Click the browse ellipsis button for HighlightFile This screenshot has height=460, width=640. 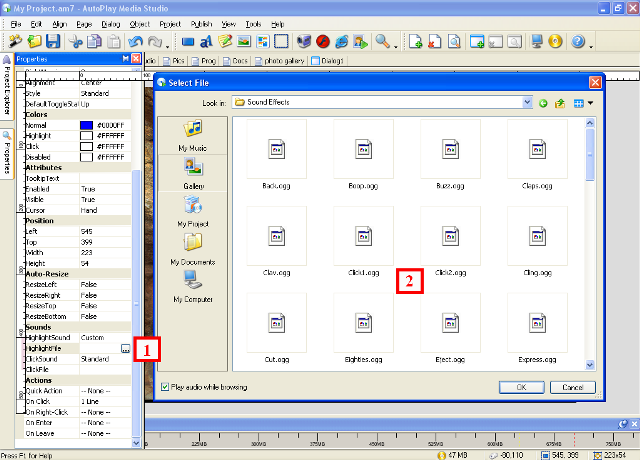(125, 349)
